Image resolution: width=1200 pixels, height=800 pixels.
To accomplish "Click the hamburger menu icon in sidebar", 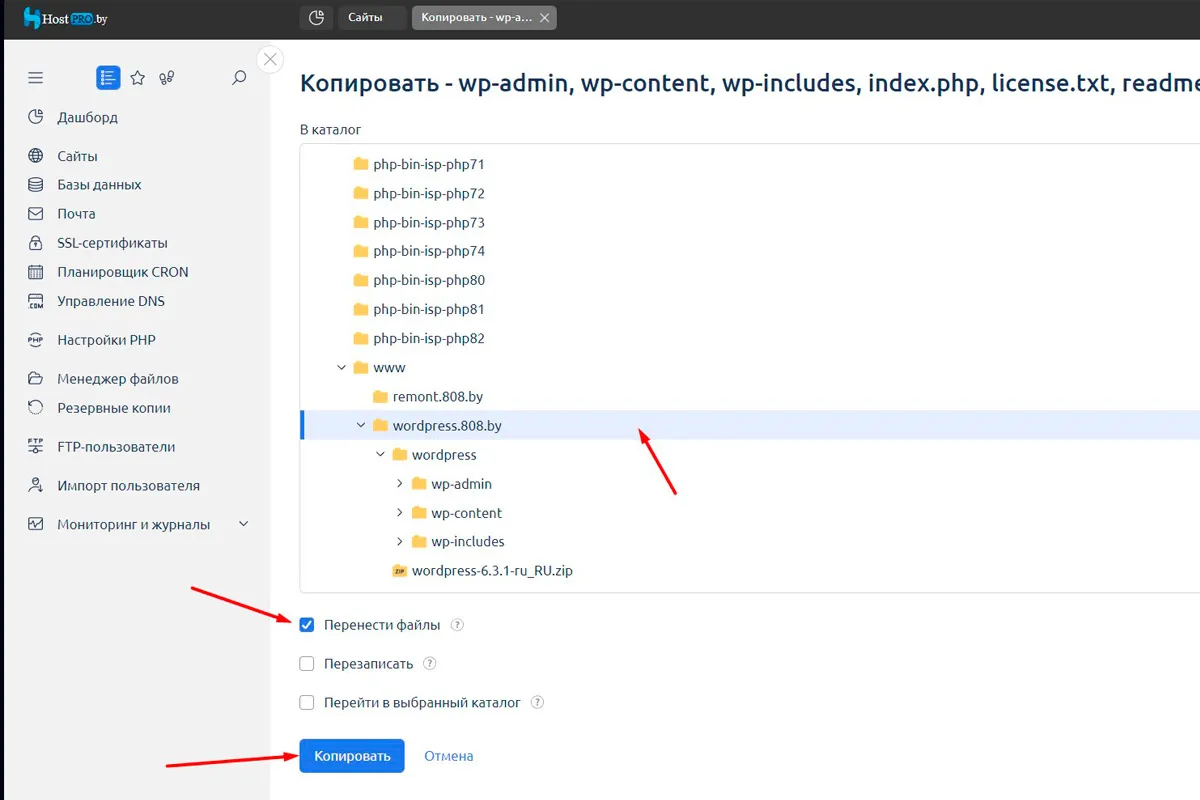I will click(36, 78).
